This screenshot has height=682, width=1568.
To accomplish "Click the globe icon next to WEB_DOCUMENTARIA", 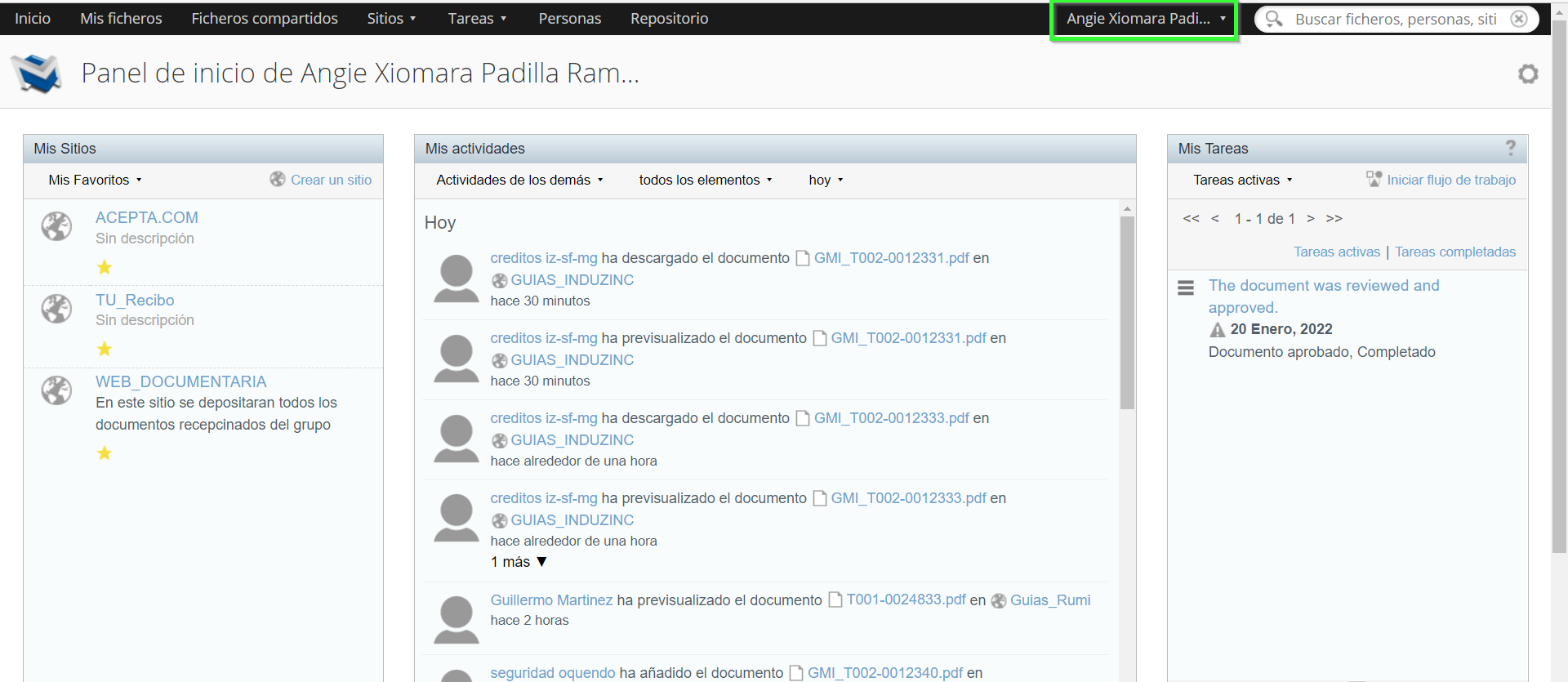I will point(57,390).
